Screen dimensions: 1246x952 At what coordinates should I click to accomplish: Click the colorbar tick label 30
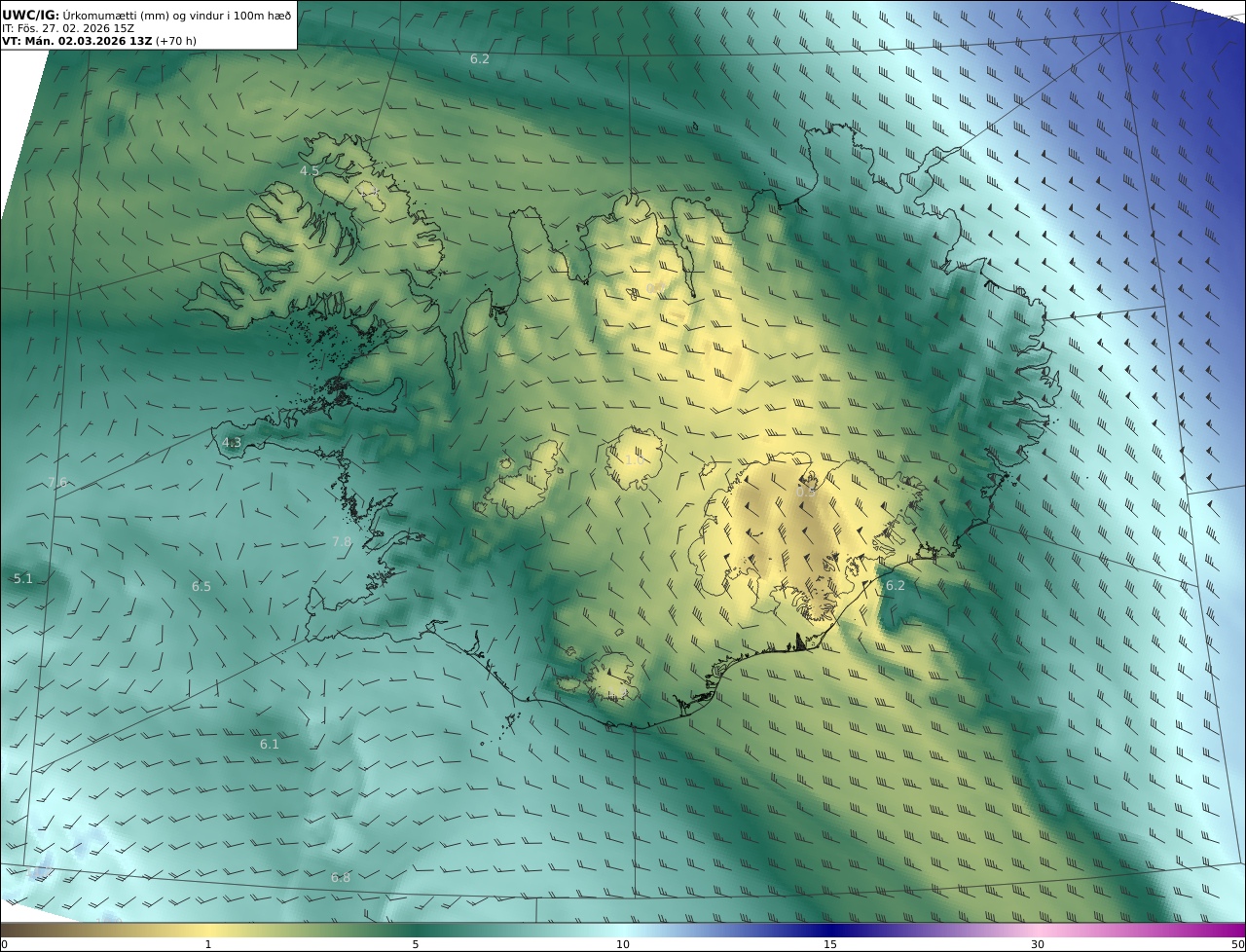(x=1038, y=944)
